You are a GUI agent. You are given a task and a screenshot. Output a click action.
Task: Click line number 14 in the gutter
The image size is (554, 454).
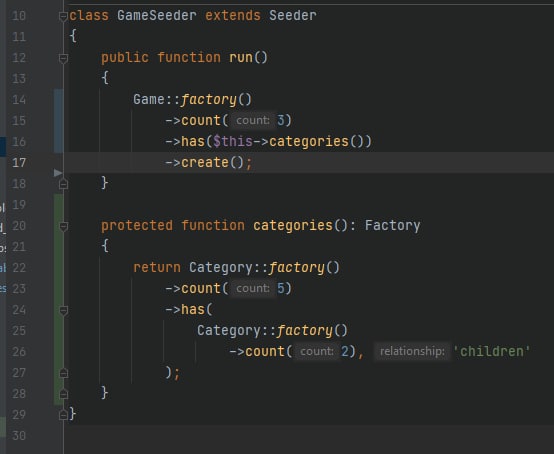19,100
